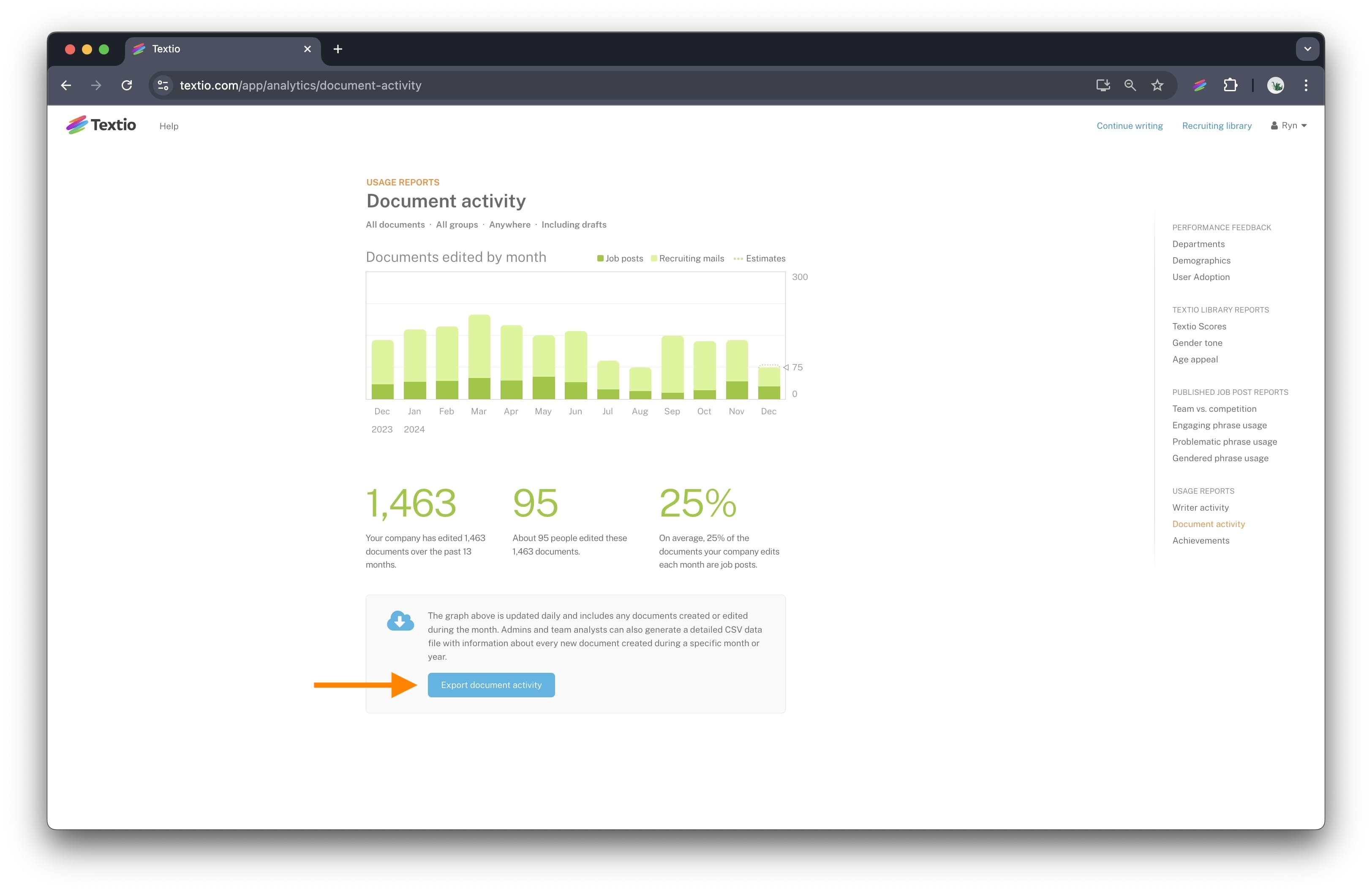Select Gender tone in sidebar
Image resolution: width=1372 pixels, height=892 pixels.
[1197, 343]
